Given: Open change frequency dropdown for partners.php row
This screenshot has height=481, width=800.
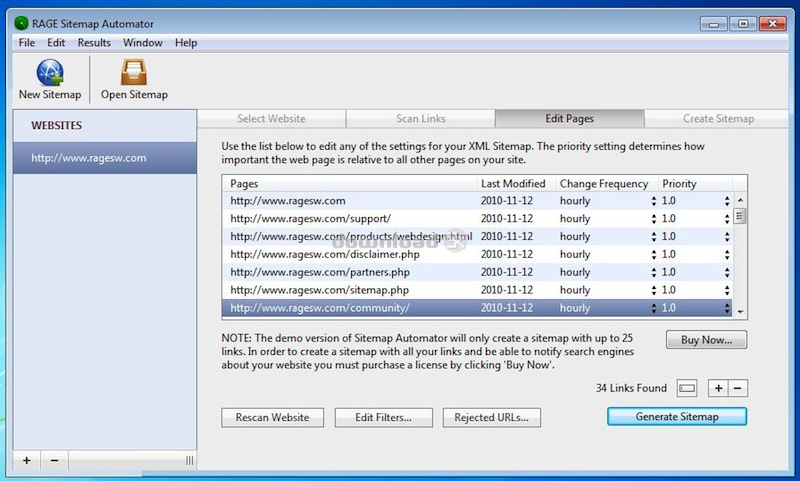Looking at the screenshot, I should coord(654,272).
